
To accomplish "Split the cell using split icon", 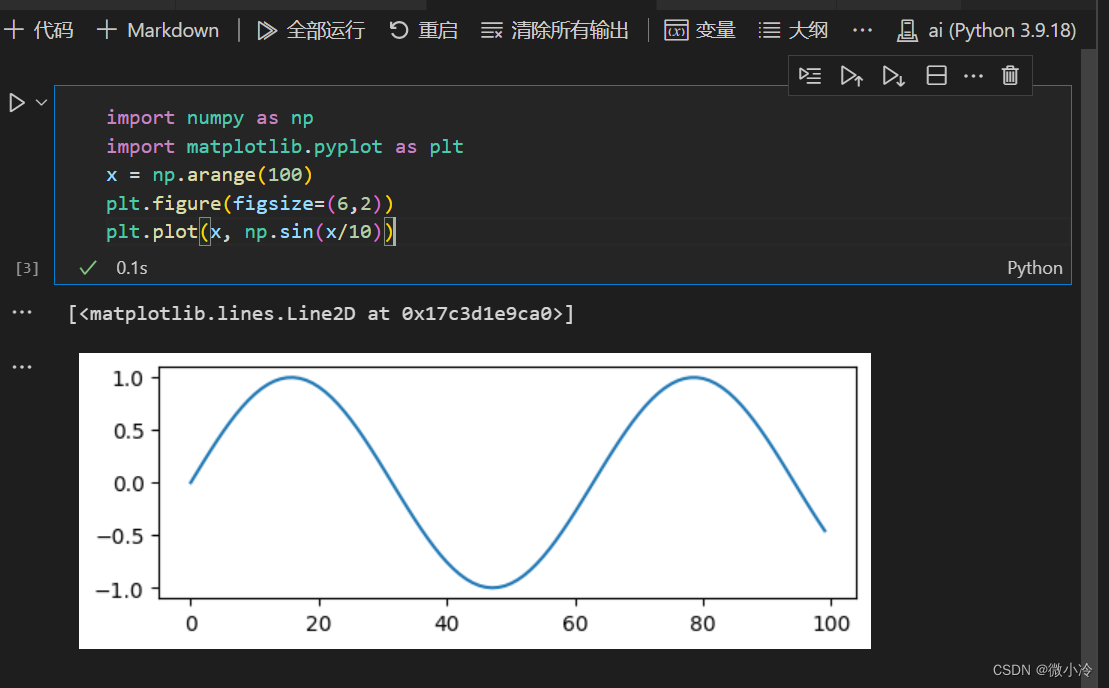I will tap(936, 76).
